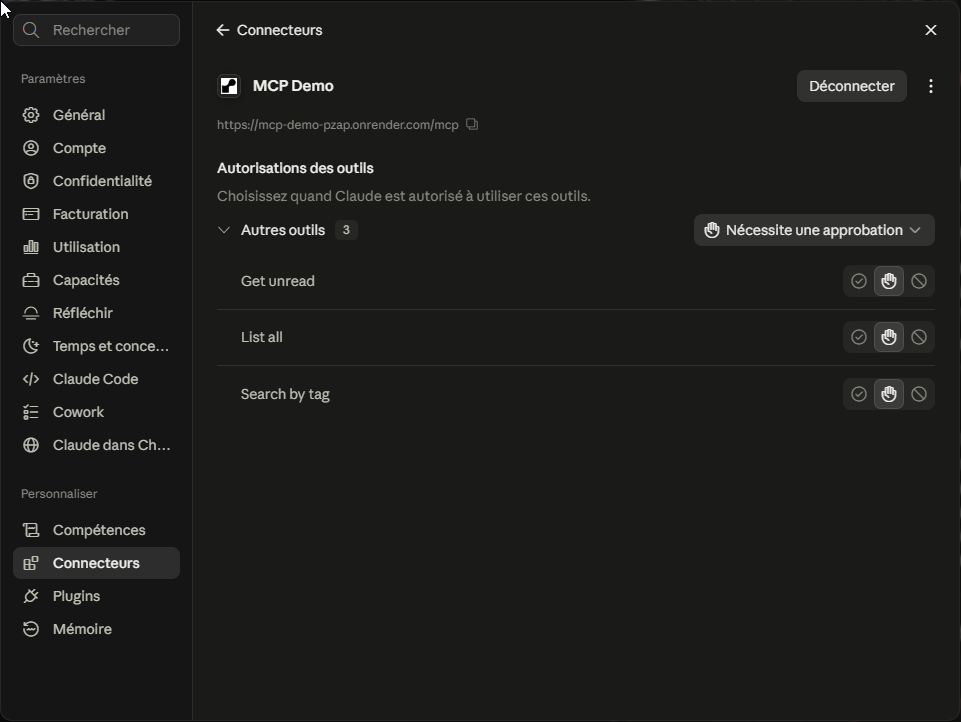
Task: Open the Compétences section
Action: tap(96, 530)
